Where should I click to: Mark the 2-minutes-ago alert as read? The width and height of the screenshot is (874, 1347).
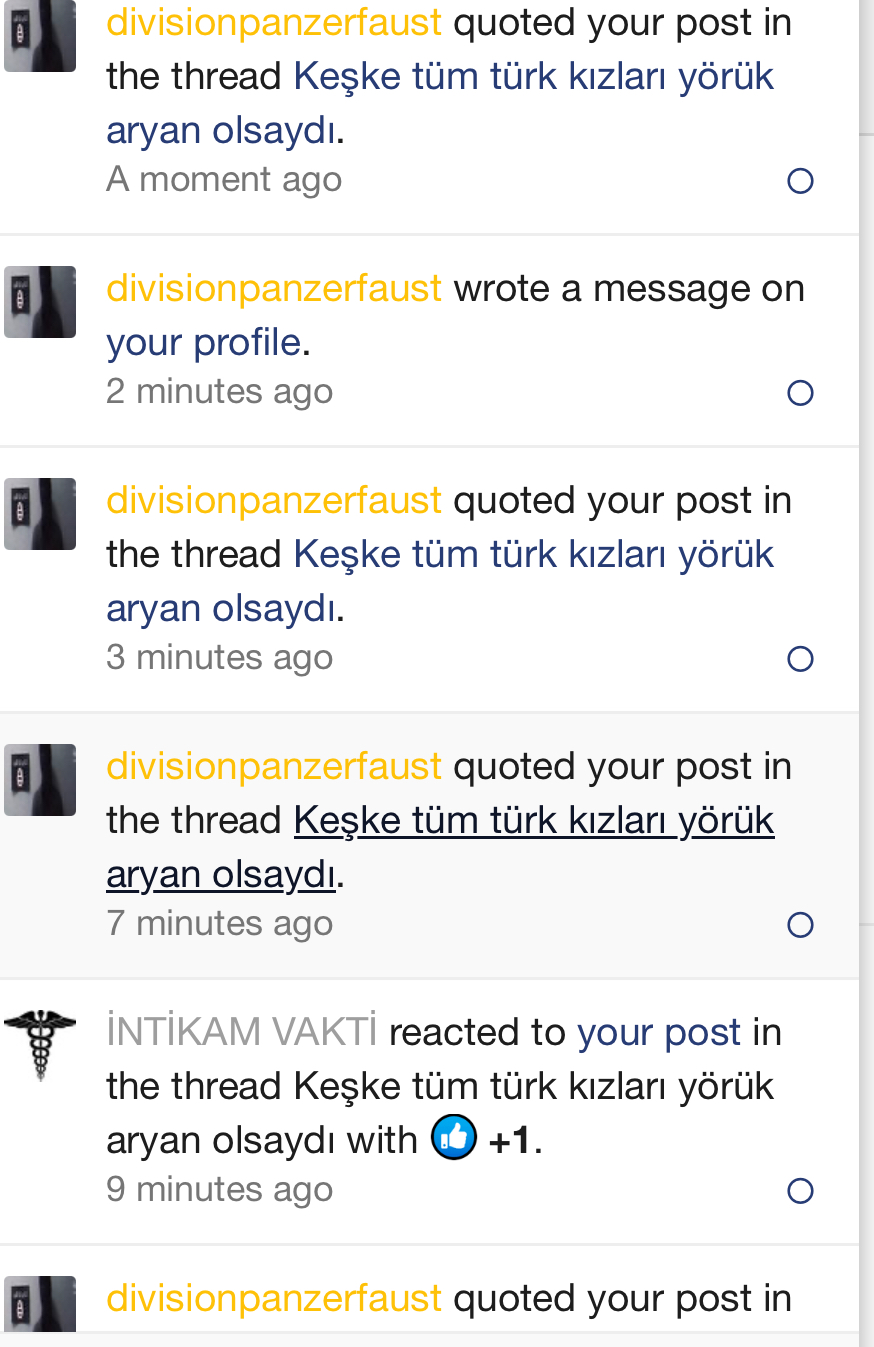800,393
